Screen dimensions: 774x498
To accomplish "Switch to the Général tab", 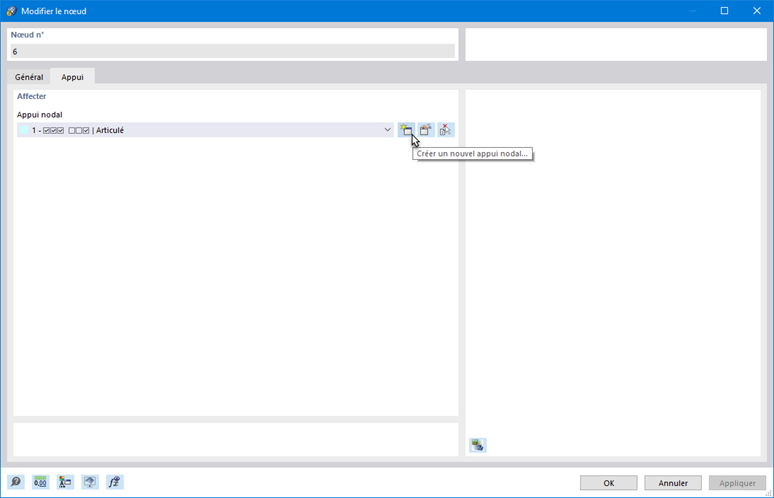I will coord(29,77).
